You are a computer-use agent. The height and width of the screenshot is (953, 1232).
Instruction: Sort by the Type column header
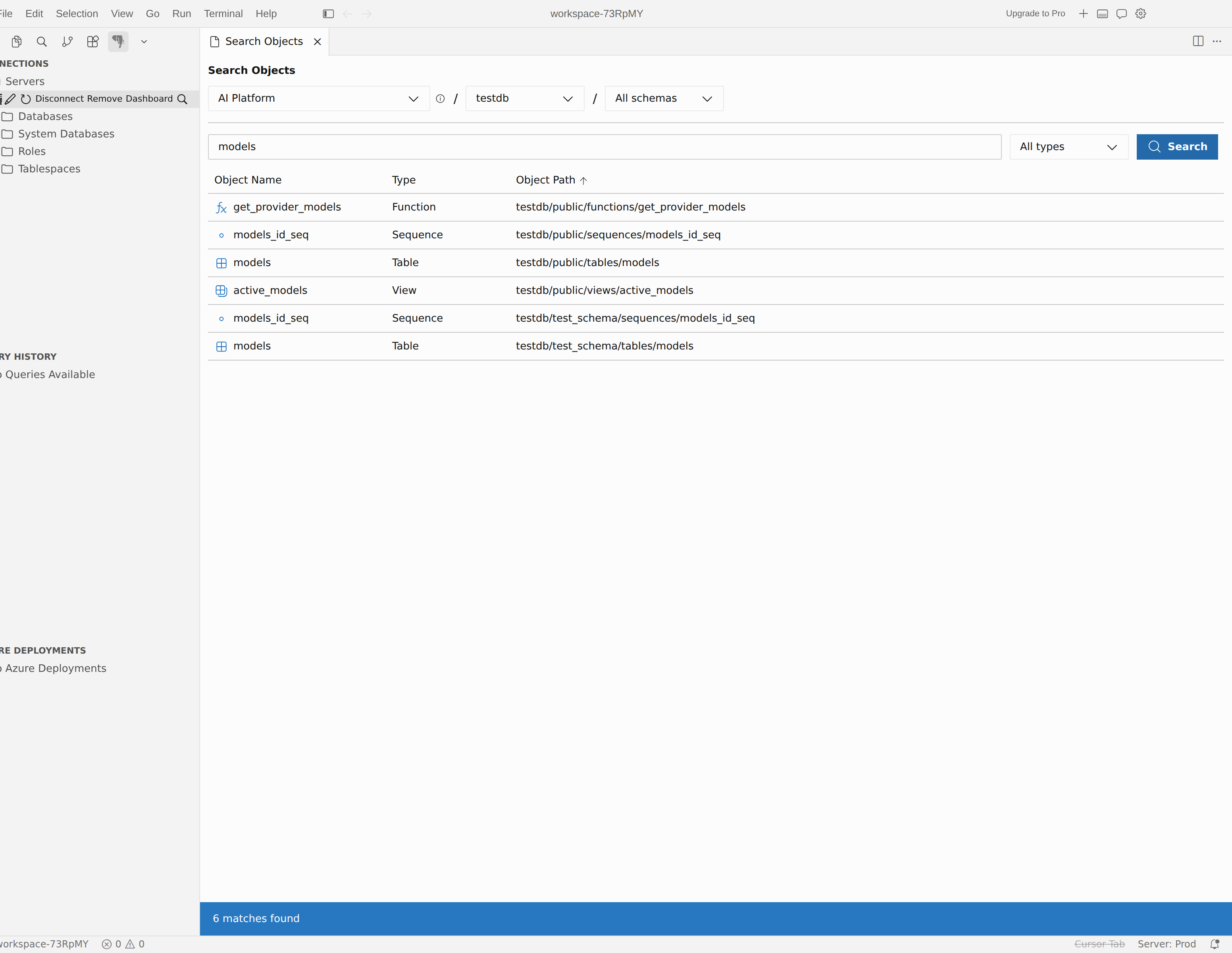point(404,180)
